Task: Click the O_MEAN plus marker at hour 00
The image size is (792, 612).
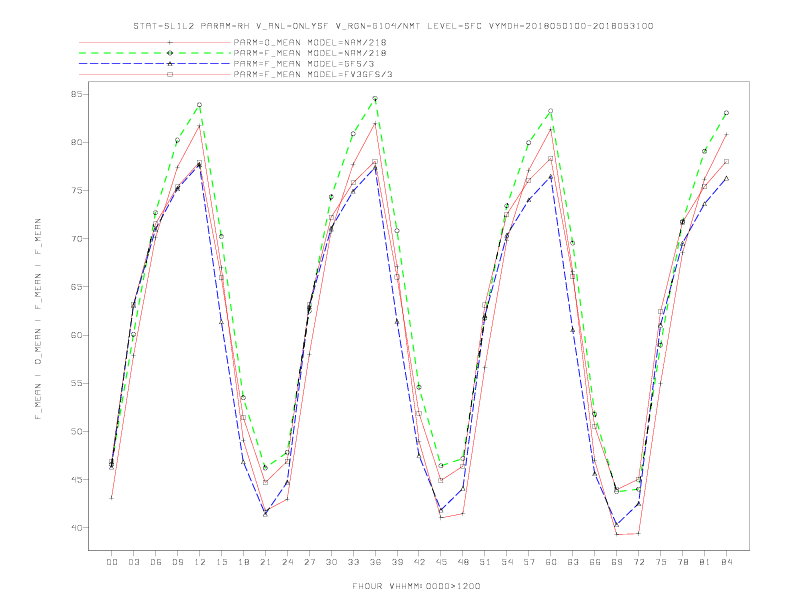Action: [112, 498]
